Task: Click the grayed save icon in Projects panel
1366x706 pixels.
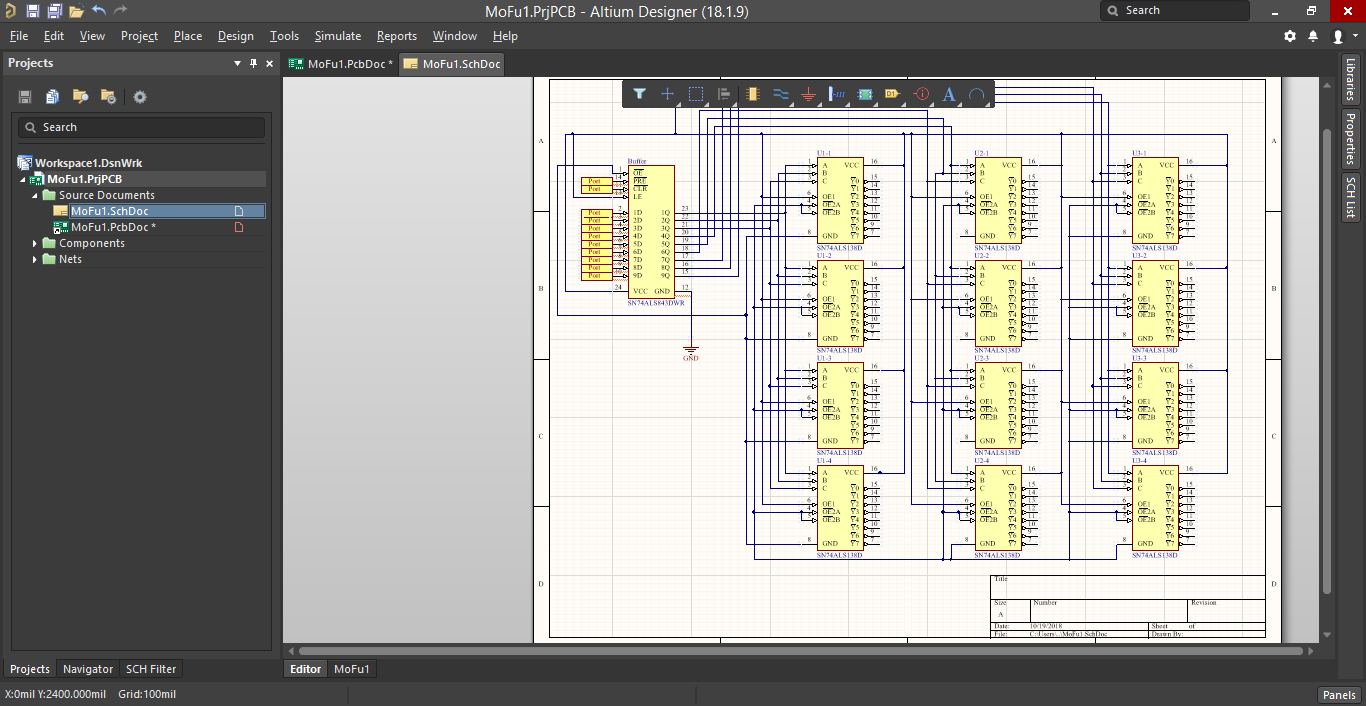Action: pos(25,97)
